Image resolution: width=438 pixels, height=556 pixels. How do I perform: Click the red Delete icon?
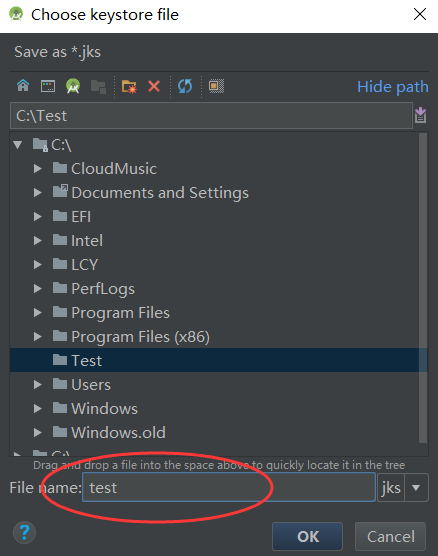pyautogui.click(x=154, y=86)
